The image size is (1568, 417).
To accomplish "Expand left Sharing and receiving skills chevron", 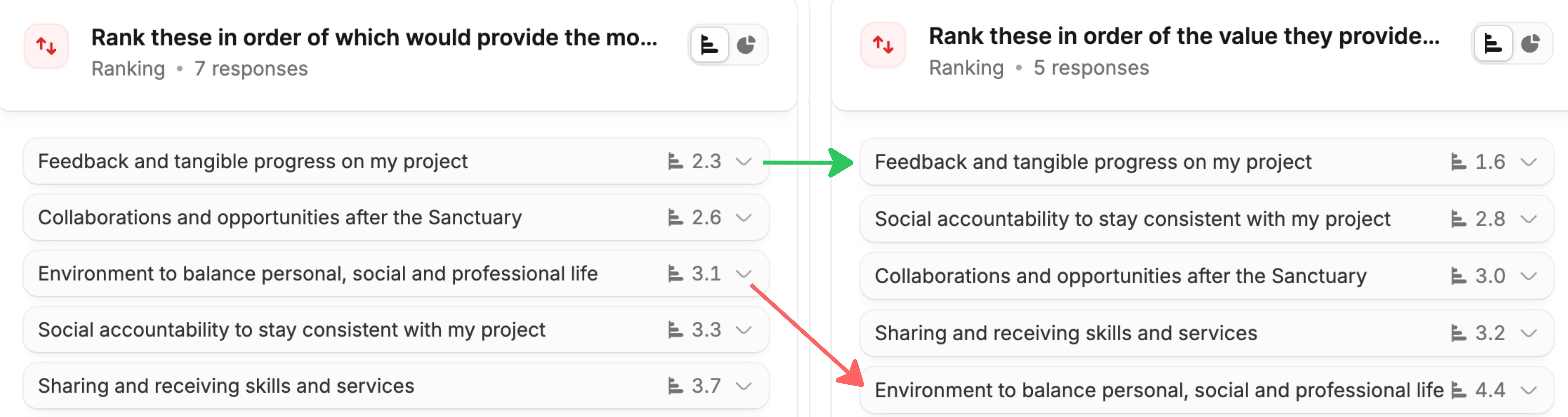I will point(743,386).
